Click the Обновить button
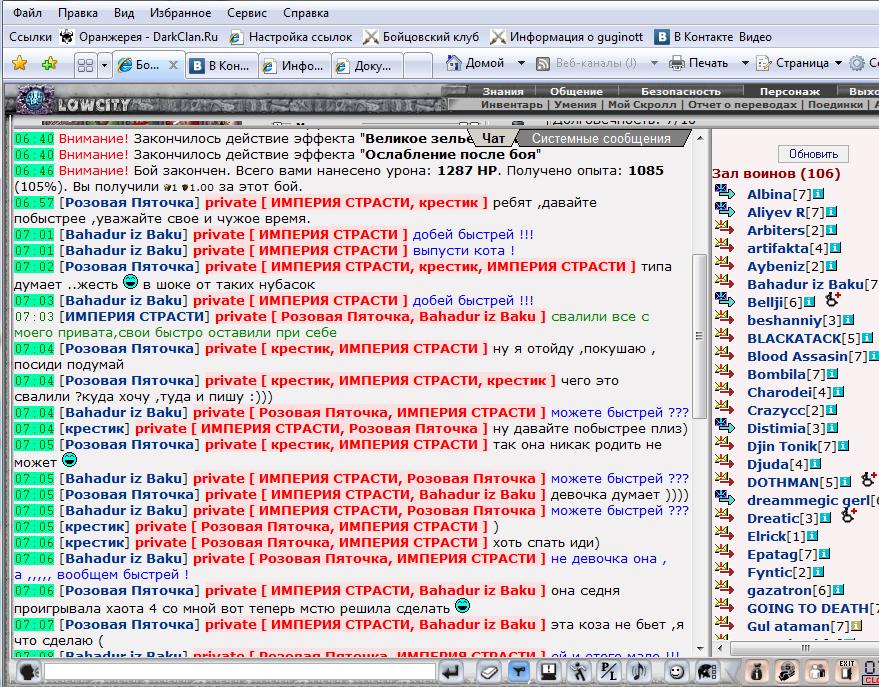The image size is (879, 687). pyautogui.click(x=813, y=154)
